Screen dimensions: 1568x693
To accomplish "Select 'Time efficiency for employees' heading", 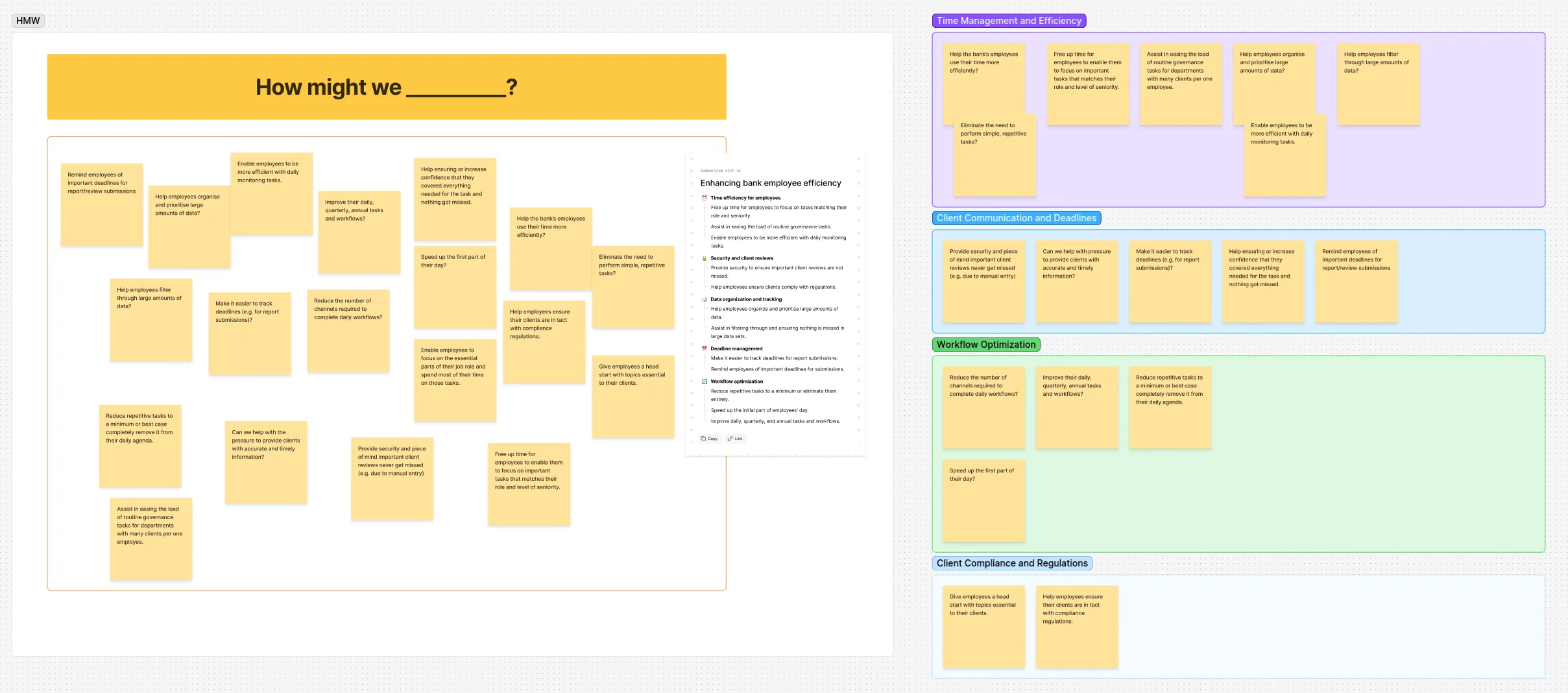I will [745, 198].
